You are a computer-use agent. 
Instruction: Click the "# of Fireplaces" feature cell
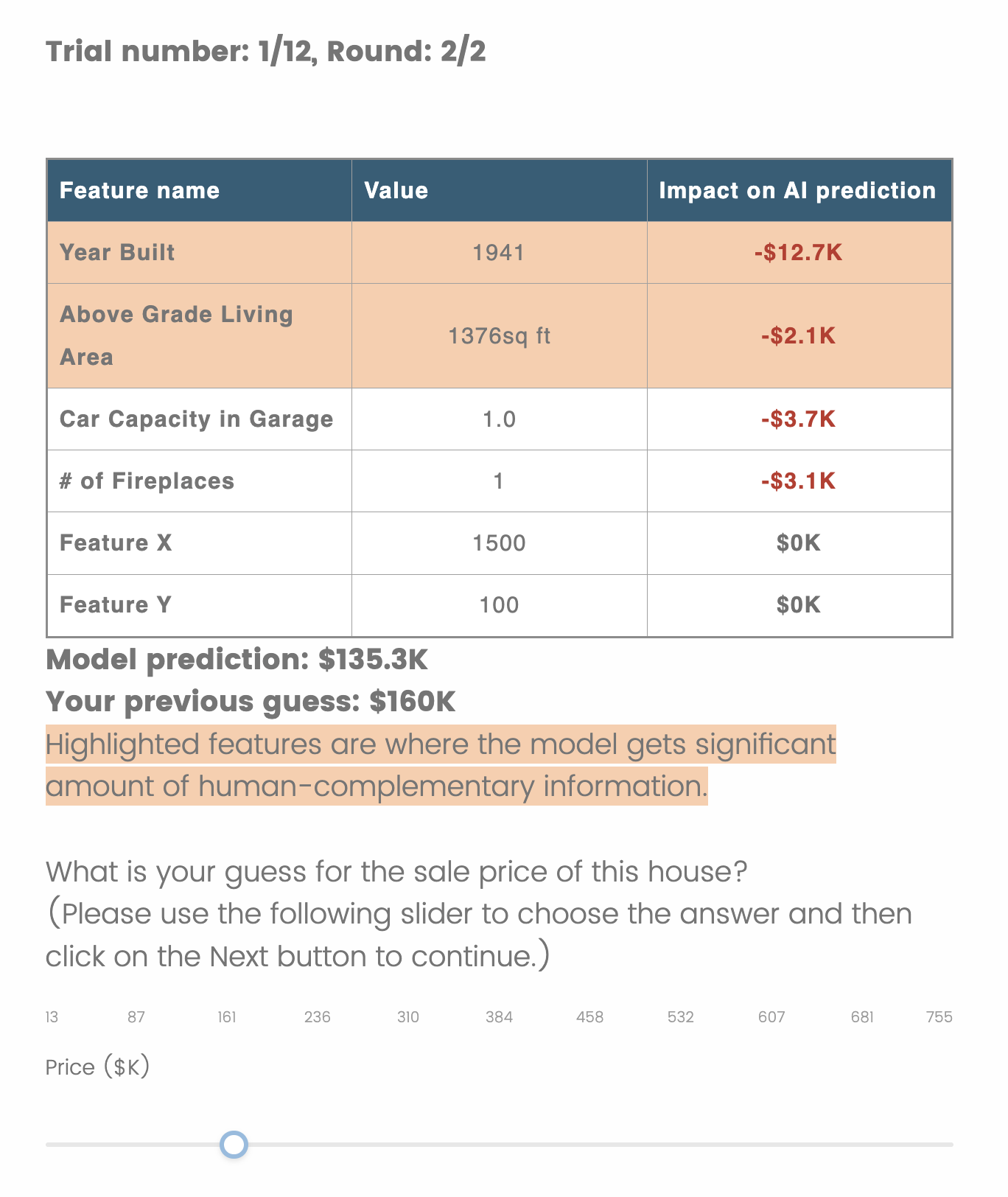tap(147, 481)
